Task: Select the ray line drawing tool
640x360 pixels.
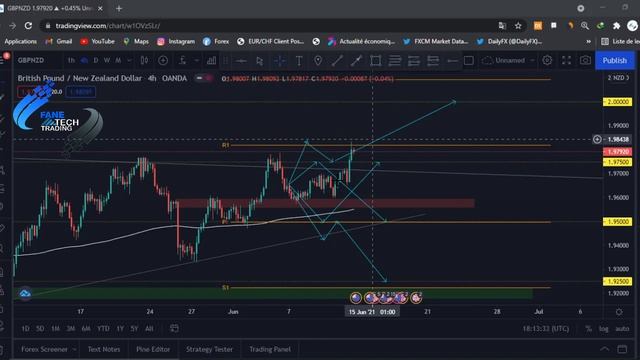Action: pyautogui.click(x=356, y=61)
